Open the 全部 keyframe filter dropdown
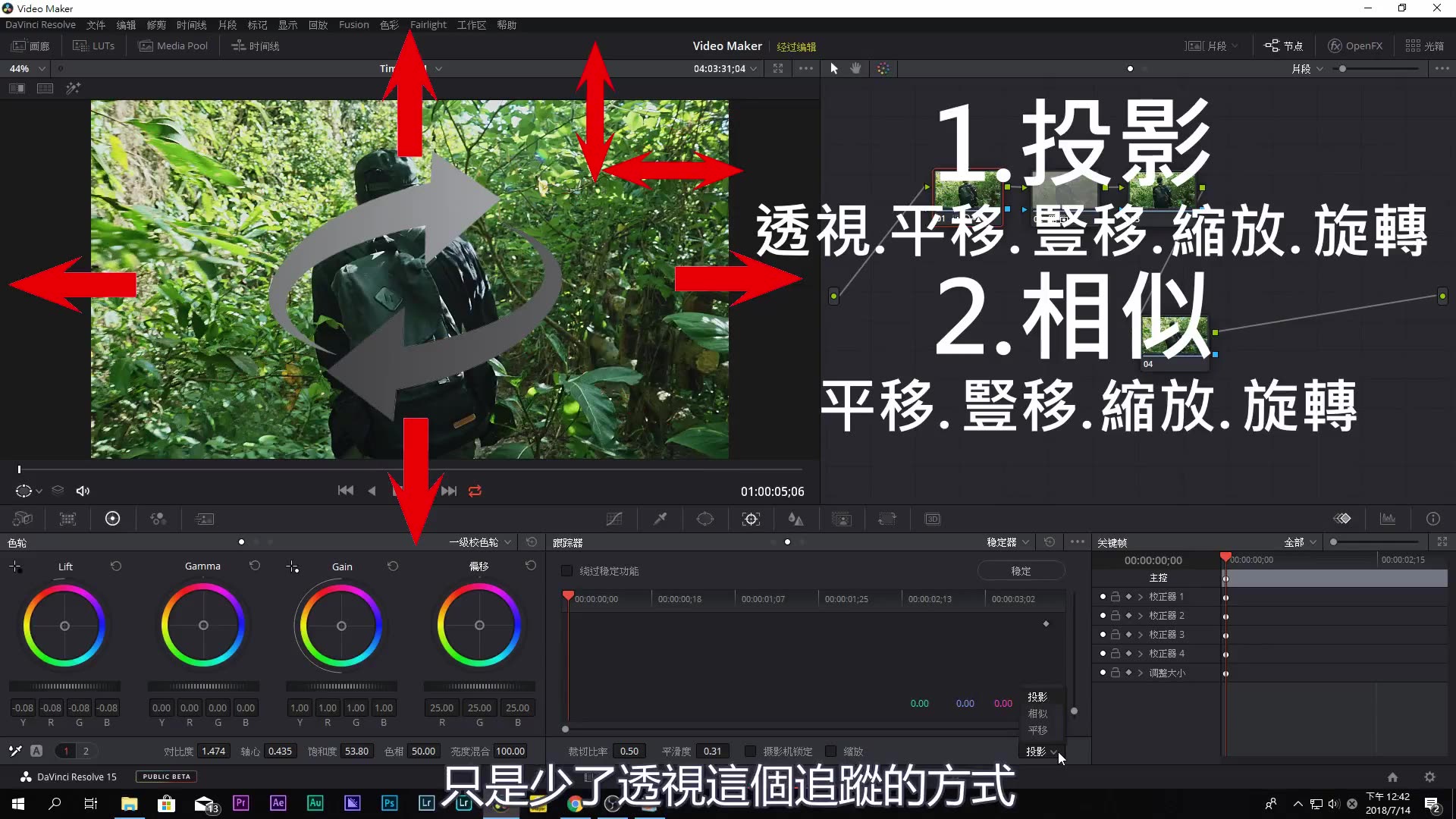Viewport: 1456px width, 819px height. click(1298, 541)
